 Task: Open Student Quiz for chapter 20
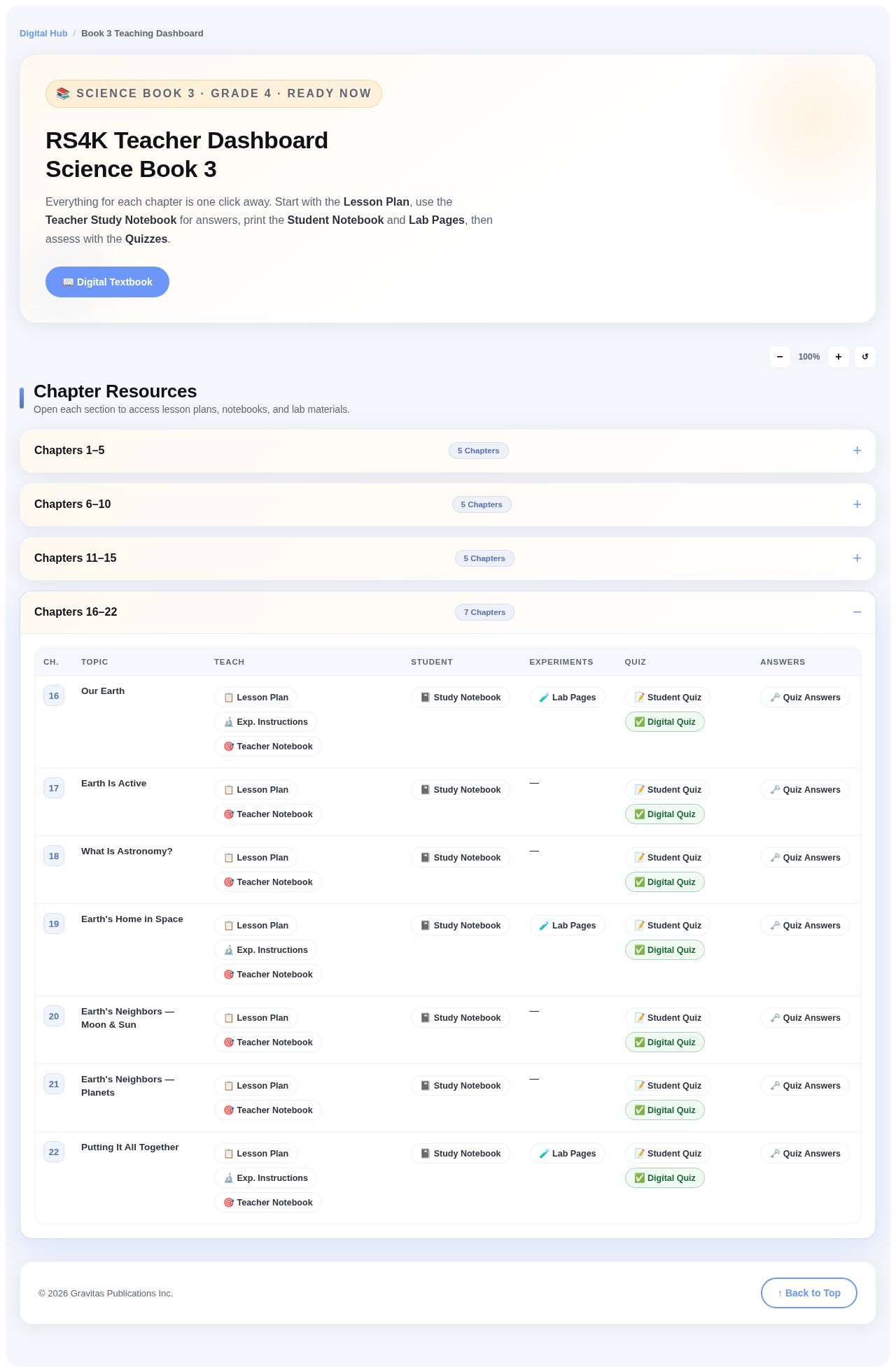click(x=668, y=1018)
